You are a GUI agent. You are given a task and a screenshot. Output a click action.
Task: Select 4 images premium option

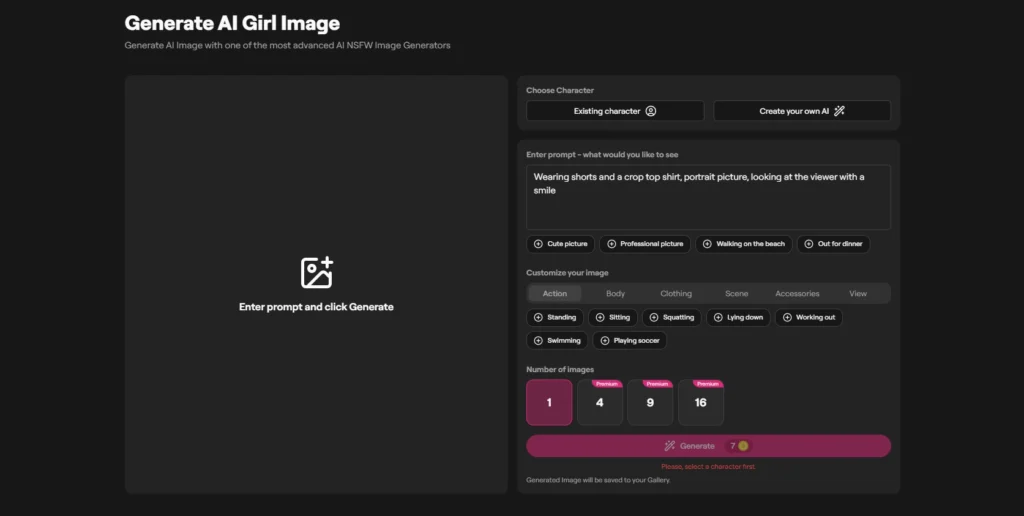tap(600, 402)
